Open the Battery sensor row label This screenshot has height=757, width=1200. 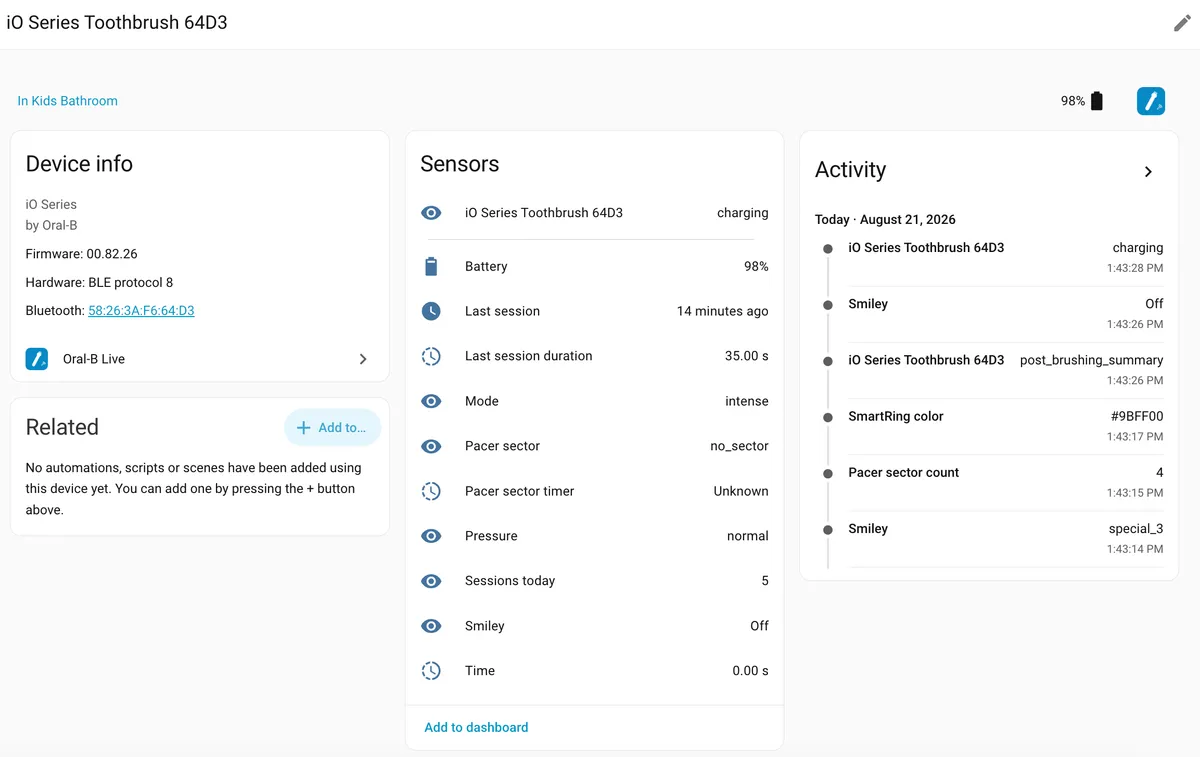click(x=486, y=267)
